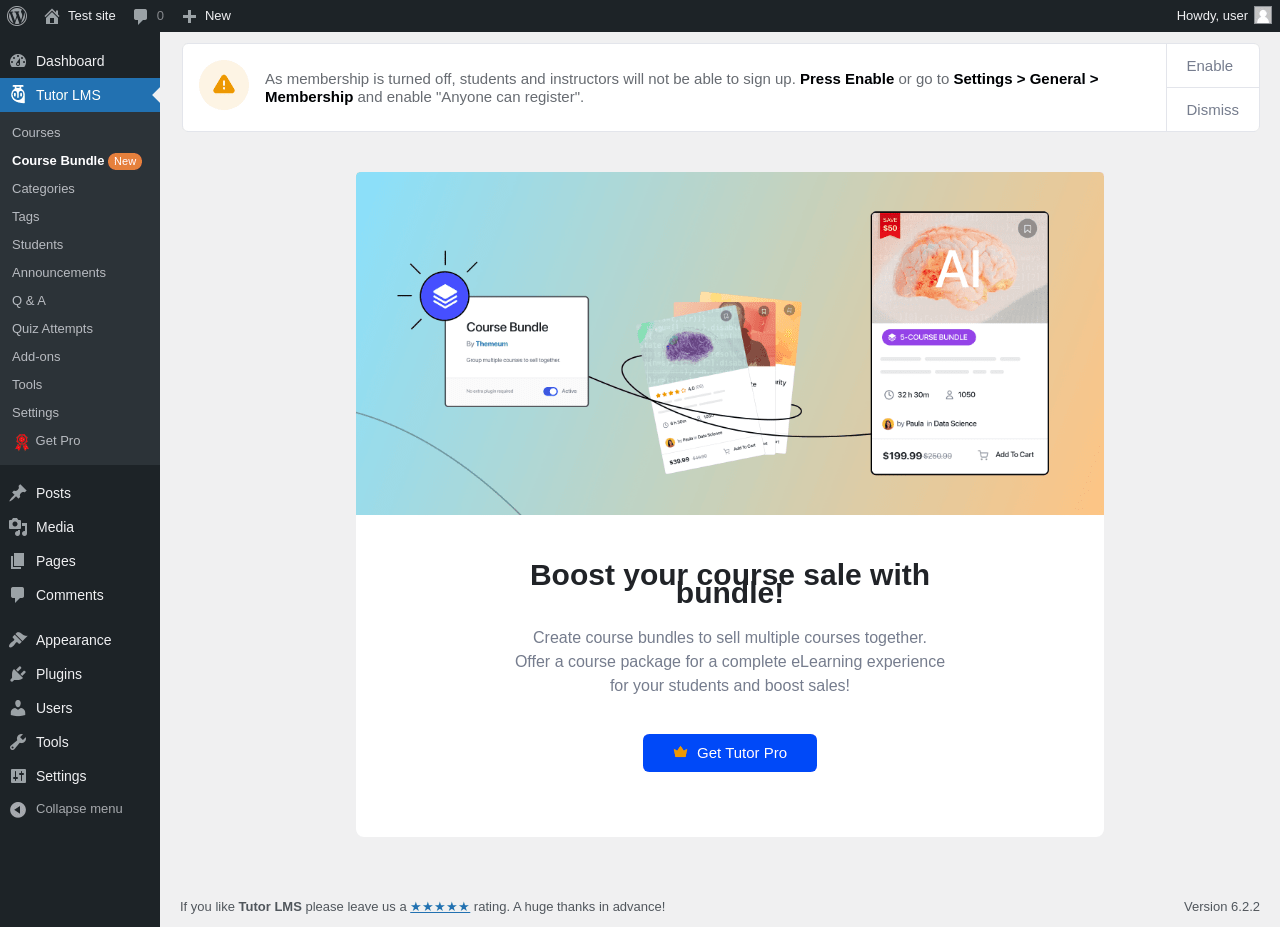1280x927 pixels.
Task: Dismiss the membership warning notice
Action: pos(1212,110)
